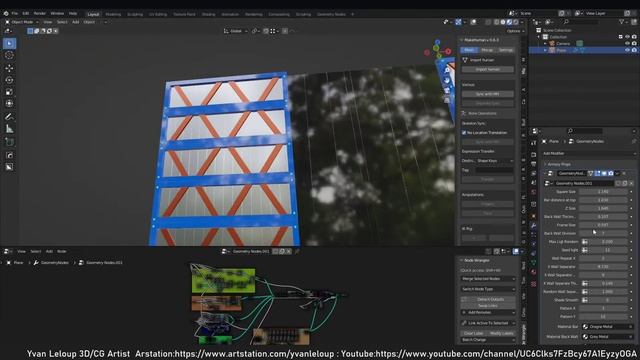Select the Add Cube tool
Viewport: 640px width, 360px height.
tap(9, 142)
